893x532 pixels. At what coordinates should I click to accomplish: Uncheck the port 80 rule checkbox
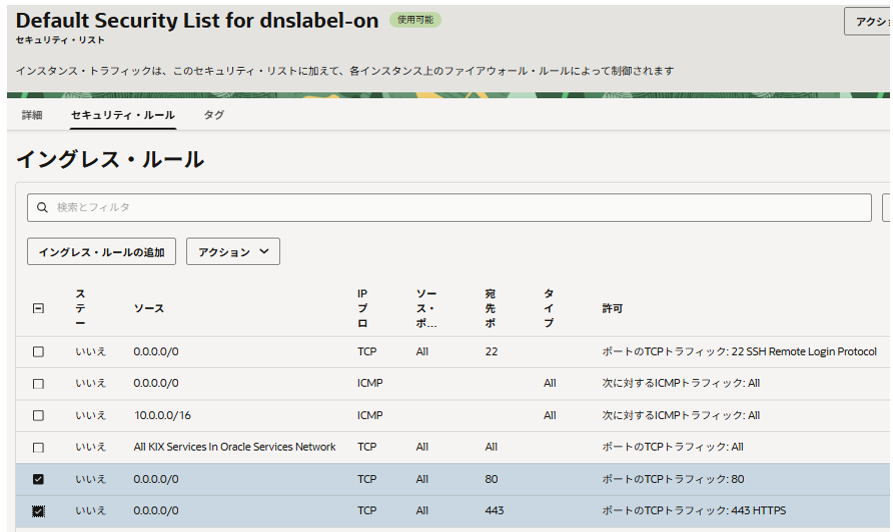39,479
